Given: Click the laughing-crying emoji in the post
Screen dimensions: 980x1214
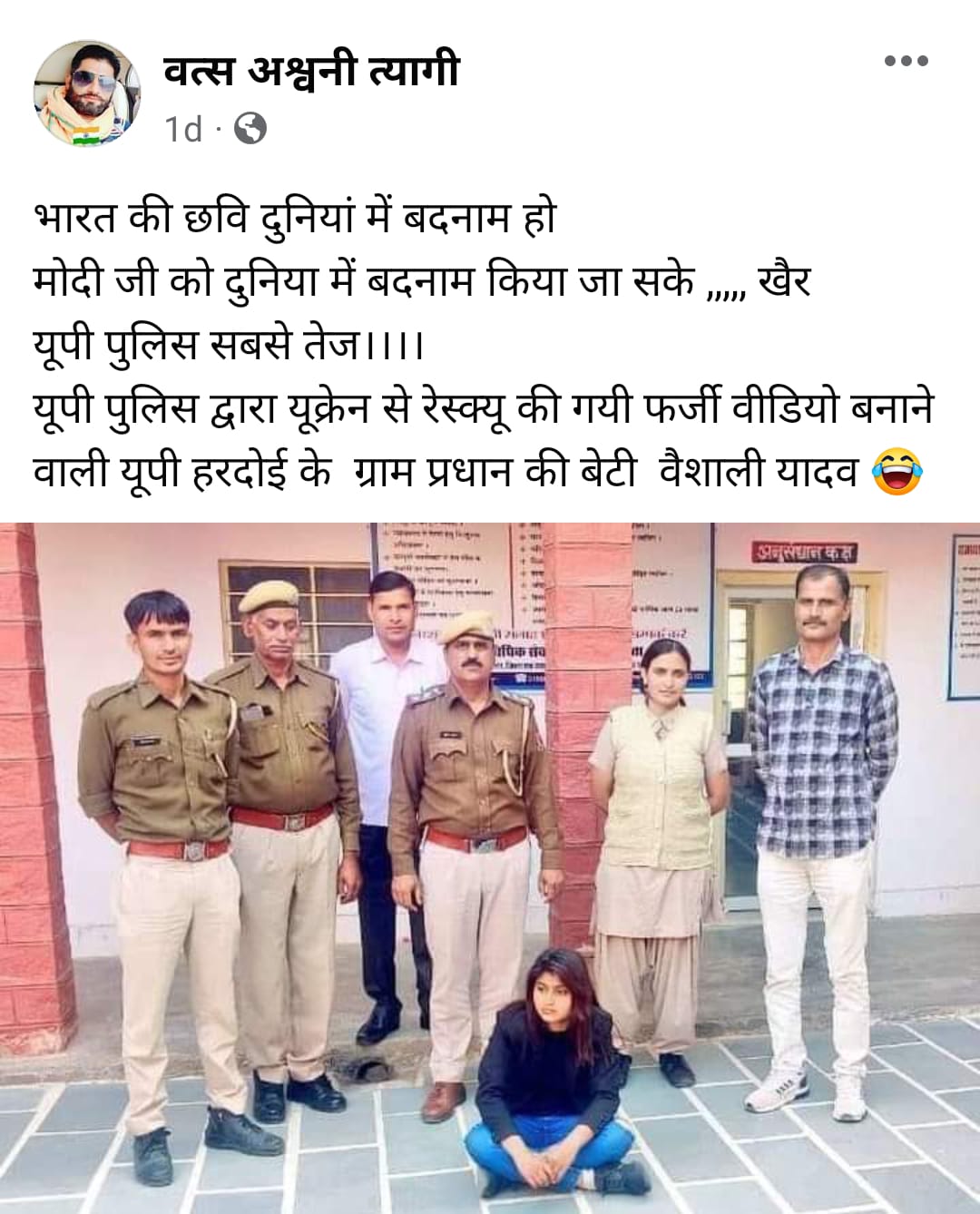Looking at the screenshot, I should point(897,471).
